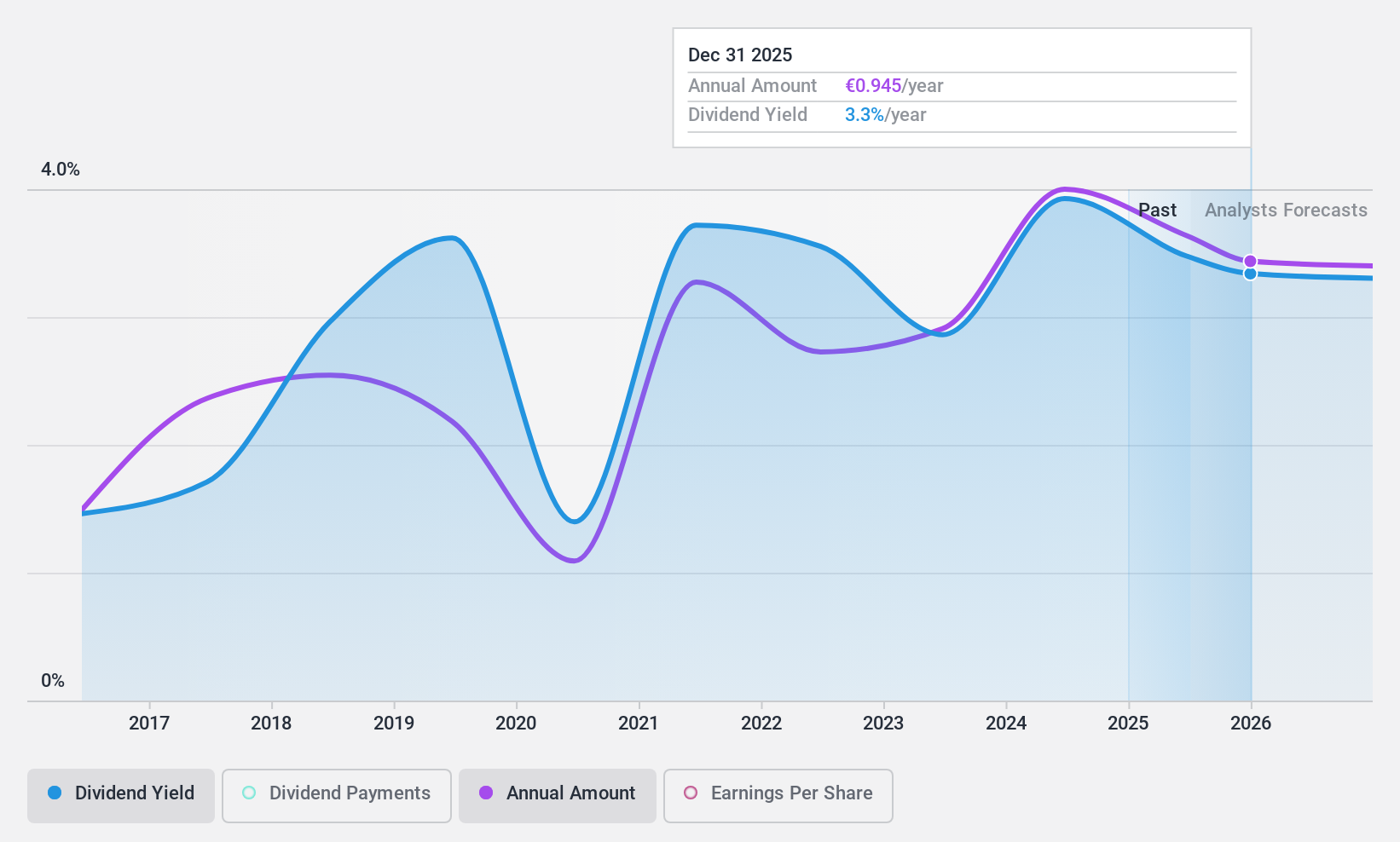Click the purple Annual Amount data point marker

[1250, 262]
